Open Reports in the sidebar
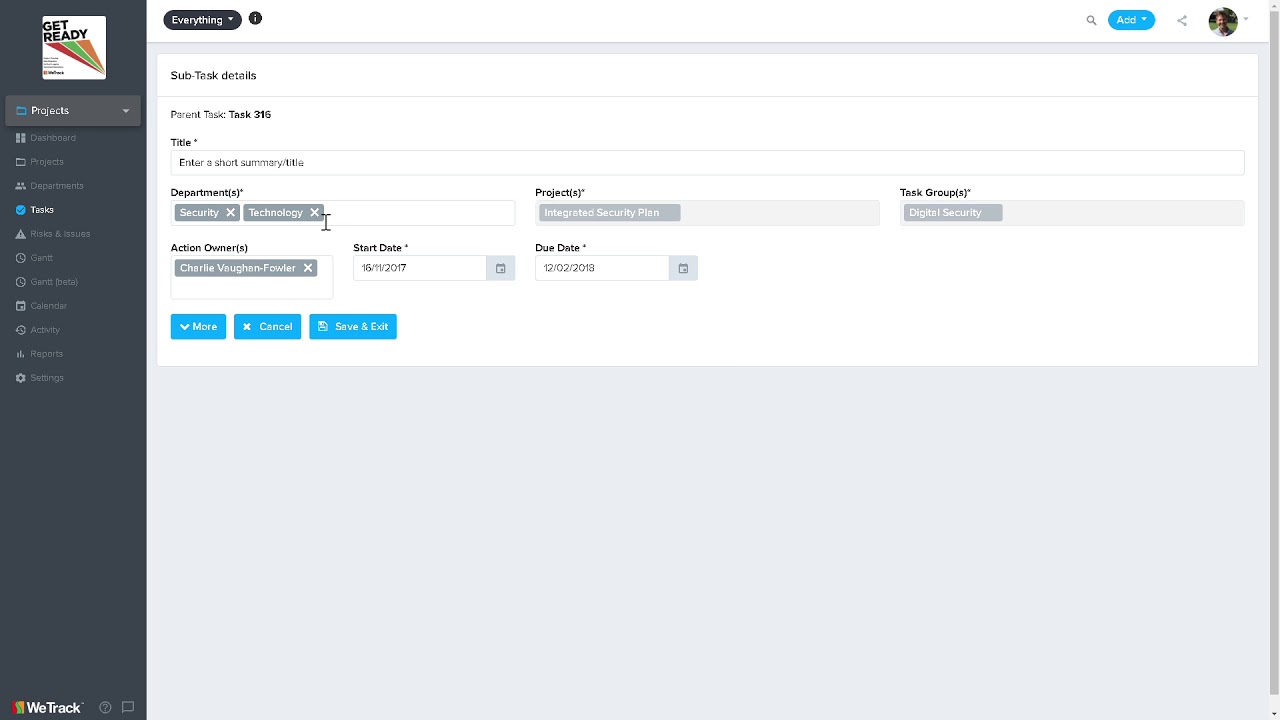 [39, 354]
